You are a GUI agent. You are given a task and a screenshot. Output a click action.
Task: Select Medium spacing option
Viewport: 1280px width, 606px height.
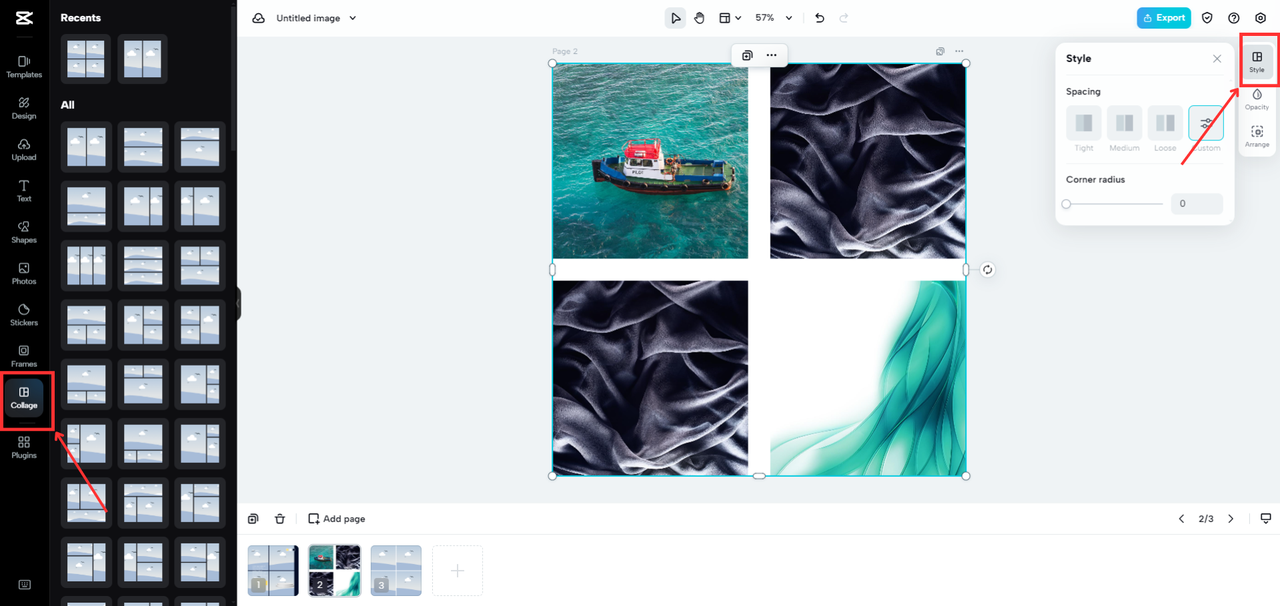tap(1124, 123)
